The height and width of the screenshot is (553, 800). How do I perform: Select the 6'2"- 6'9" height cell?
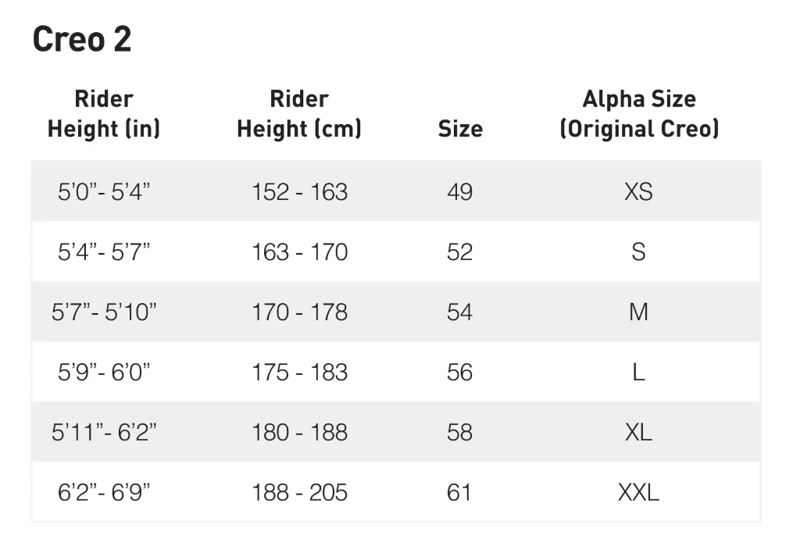pos(104,492)
